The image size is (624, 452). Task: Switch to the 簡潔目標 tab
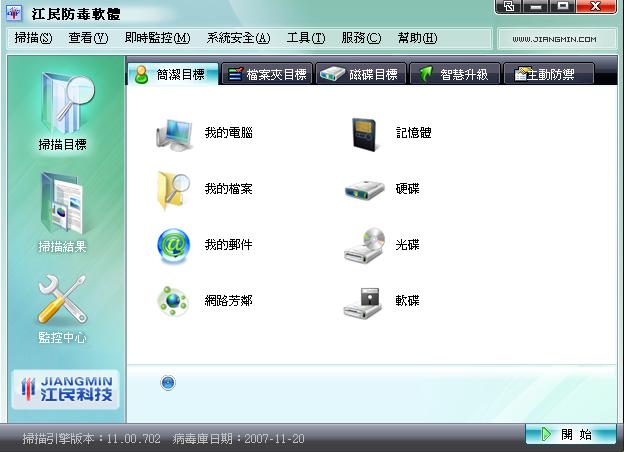(x=173, y=74)
